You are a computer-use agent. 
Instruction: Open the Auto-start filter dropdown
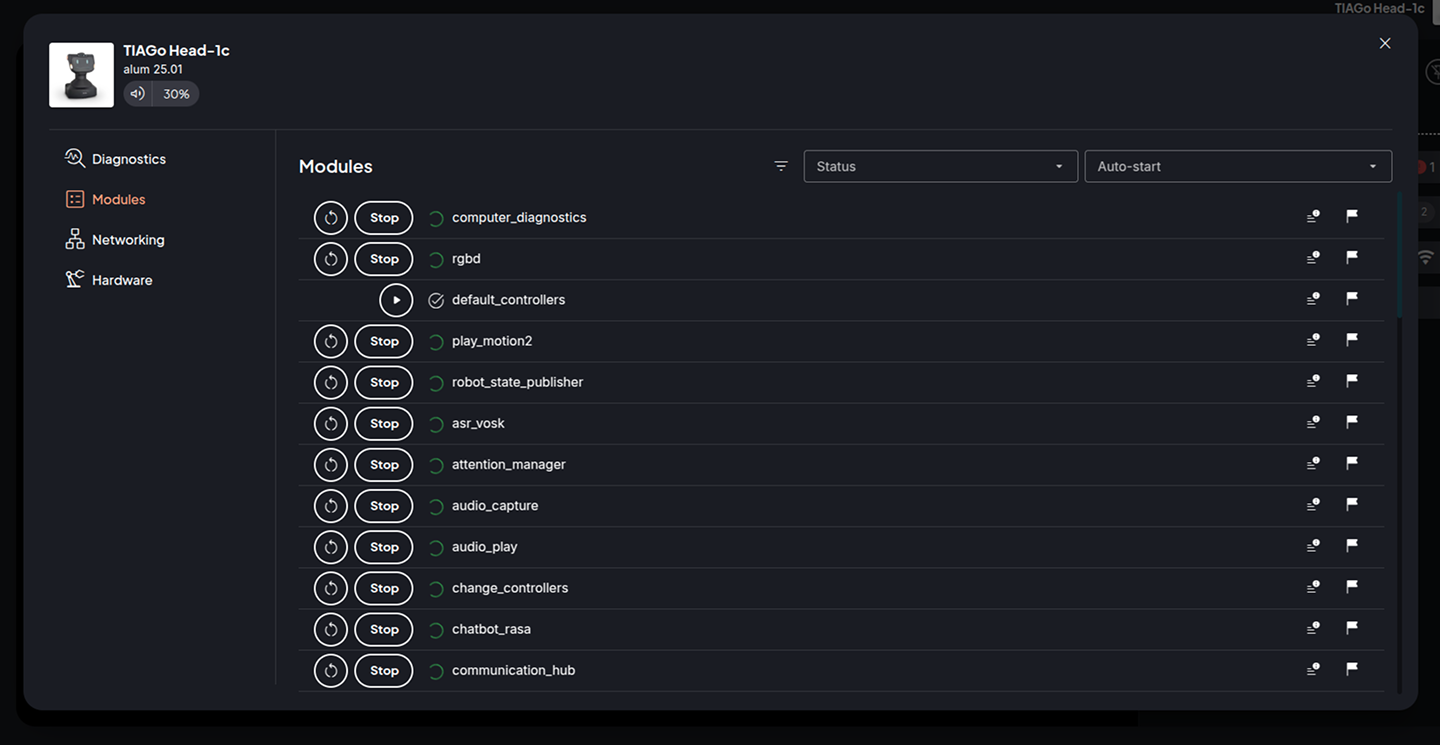1238,166
